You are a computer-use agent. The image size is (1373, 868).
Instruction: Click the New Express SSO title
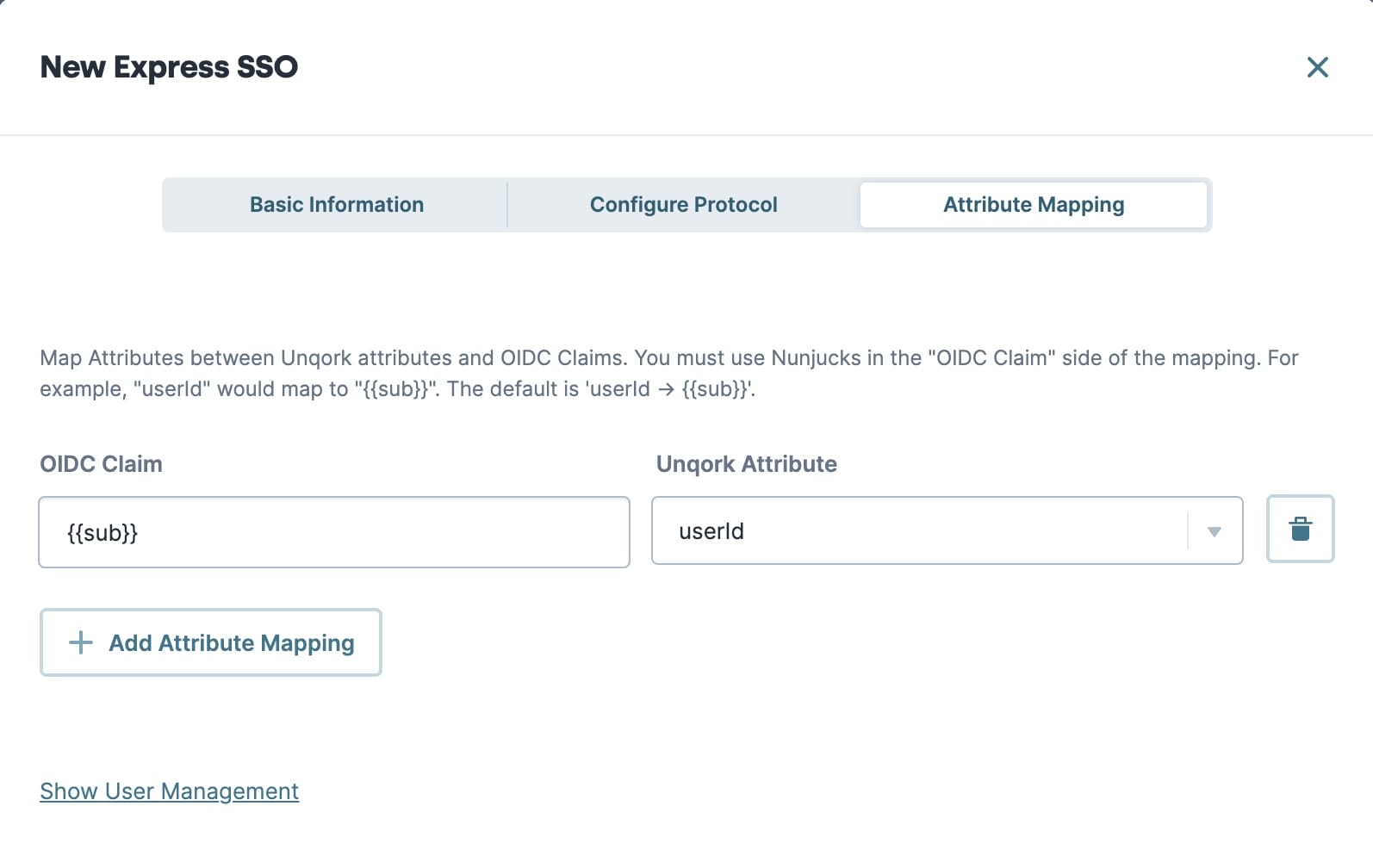tap(169, 67)
